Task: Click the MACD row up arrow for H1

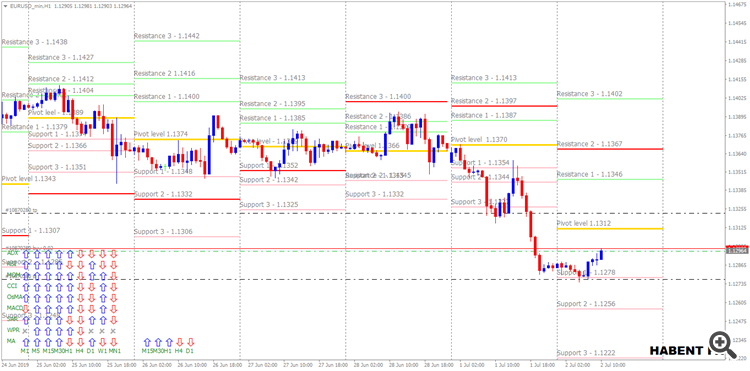Action: coord(70,309)
